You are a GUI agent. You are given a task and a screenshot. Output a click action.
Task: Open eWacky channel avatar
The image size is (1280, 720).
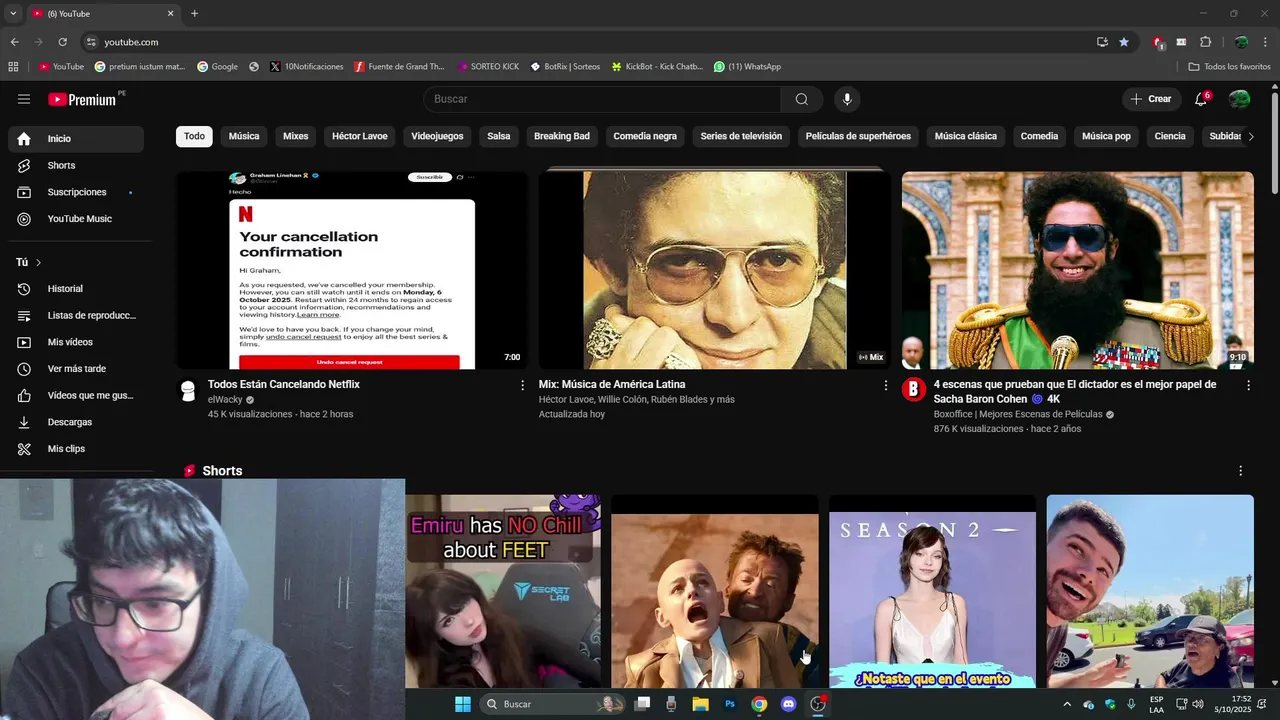187,390
